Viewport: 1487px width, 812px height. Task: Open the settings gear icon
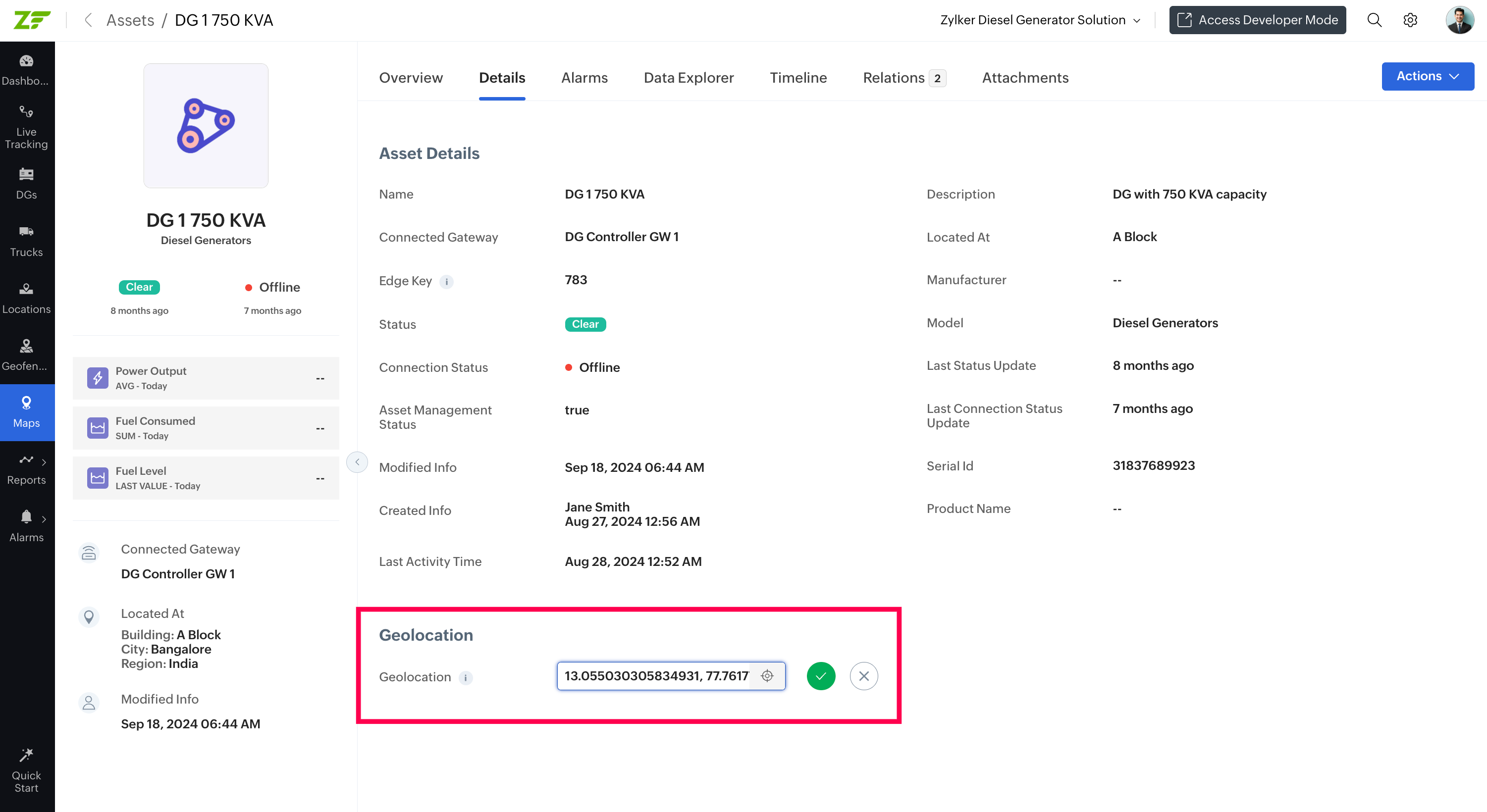click(x=1410, y=20)
